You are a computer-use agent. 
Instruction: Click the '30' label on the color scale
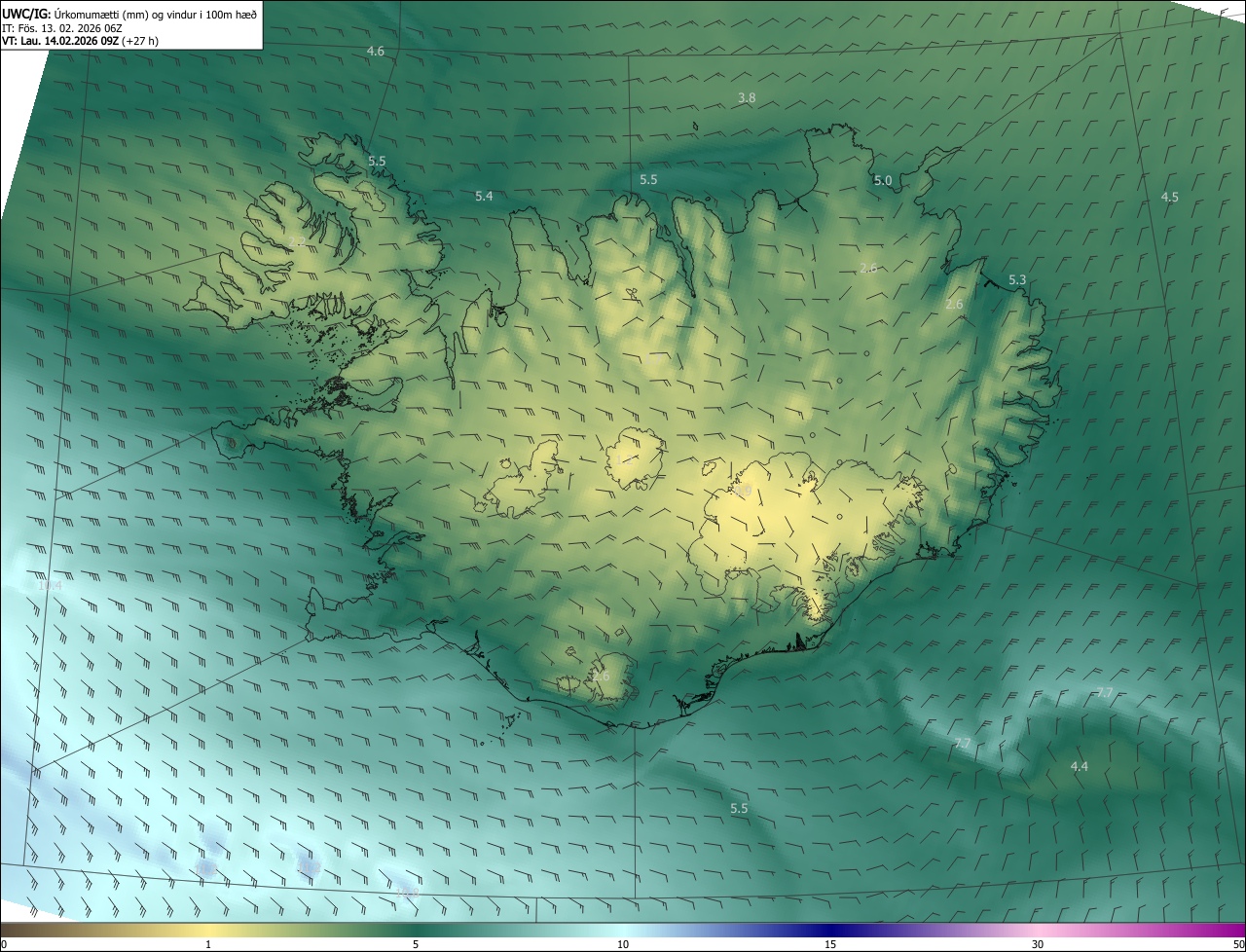1038,944
